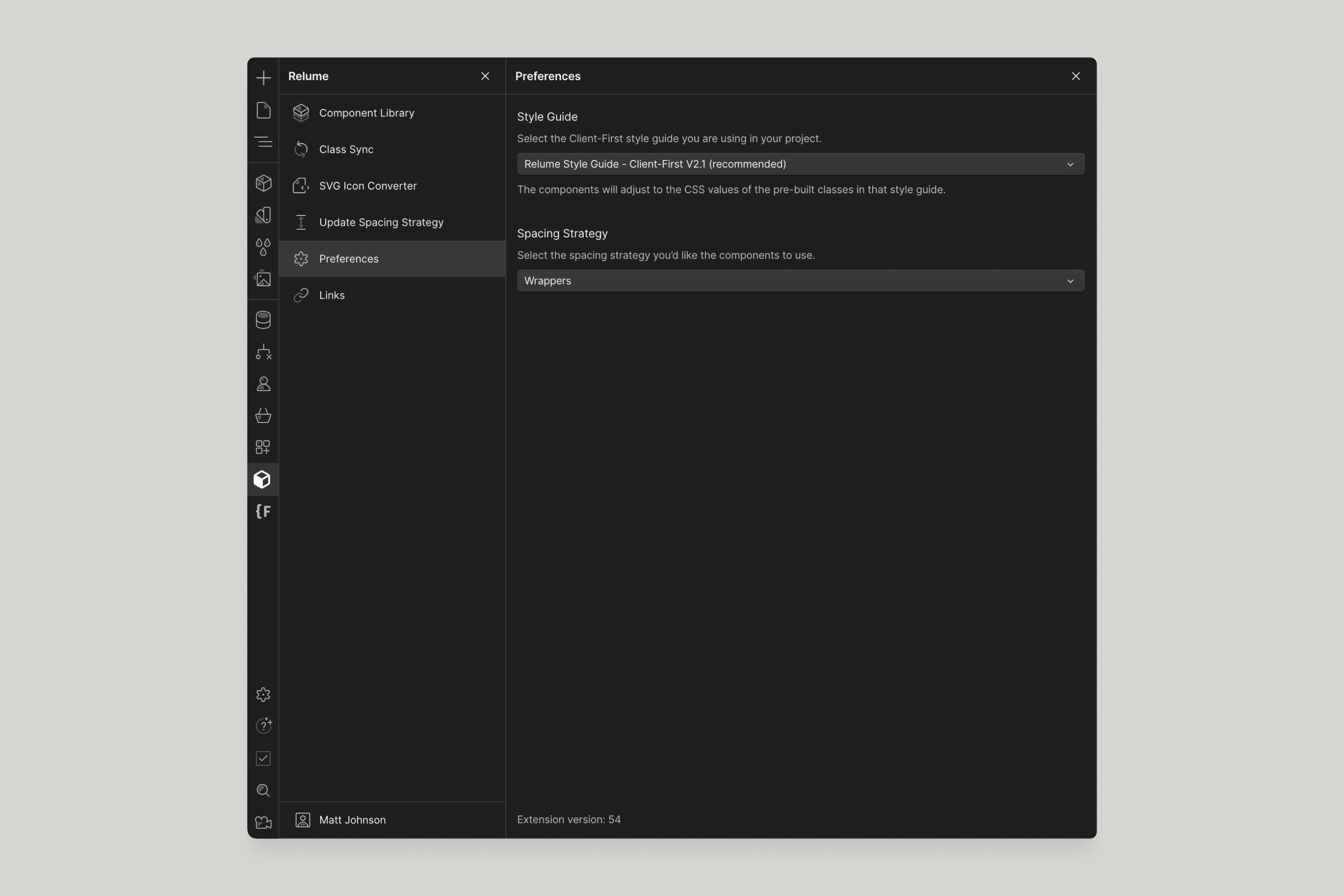
Task: Open the Components cube outline icon
Action: click(x=263, y=183)
